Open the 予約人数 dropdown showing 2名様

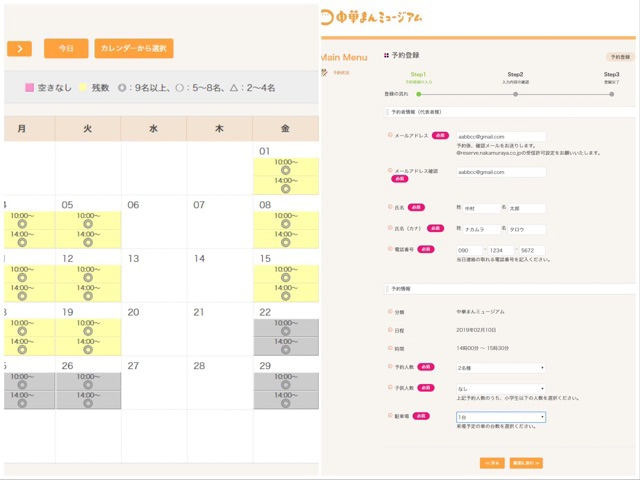501,368
